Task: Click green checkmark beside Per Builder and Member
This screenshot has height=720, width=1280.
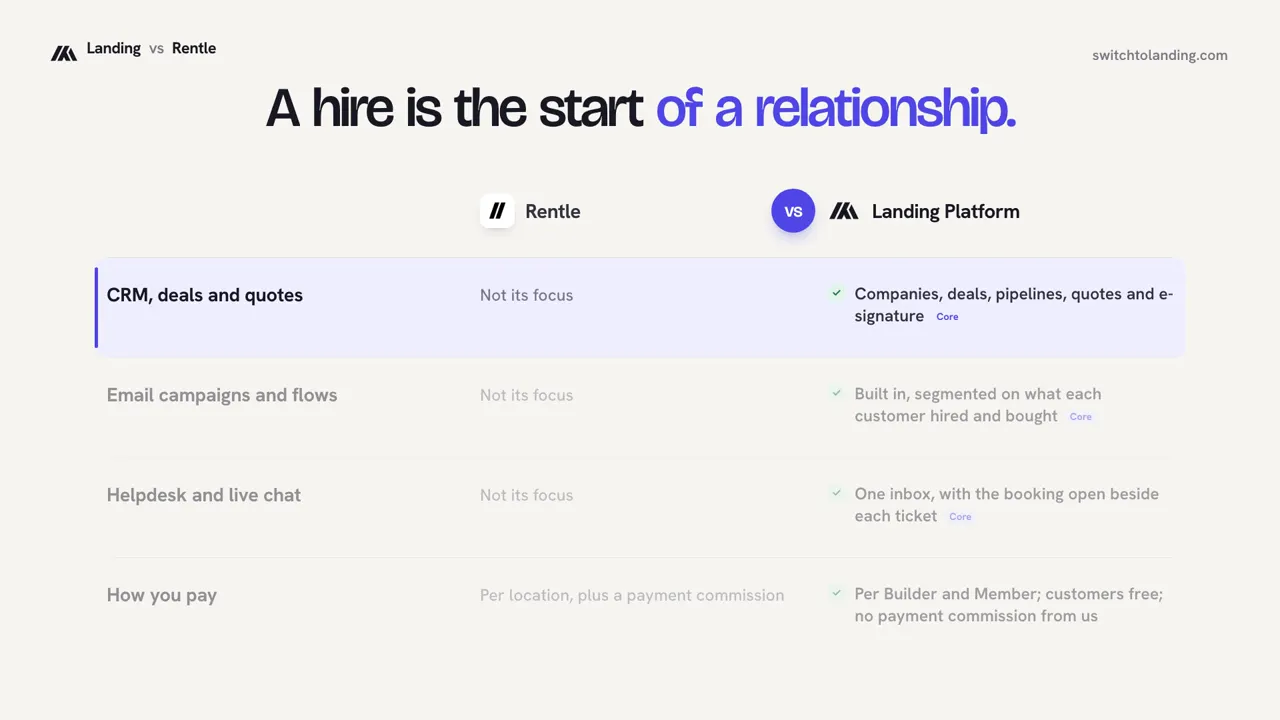Action: click(x=837, y=593)
